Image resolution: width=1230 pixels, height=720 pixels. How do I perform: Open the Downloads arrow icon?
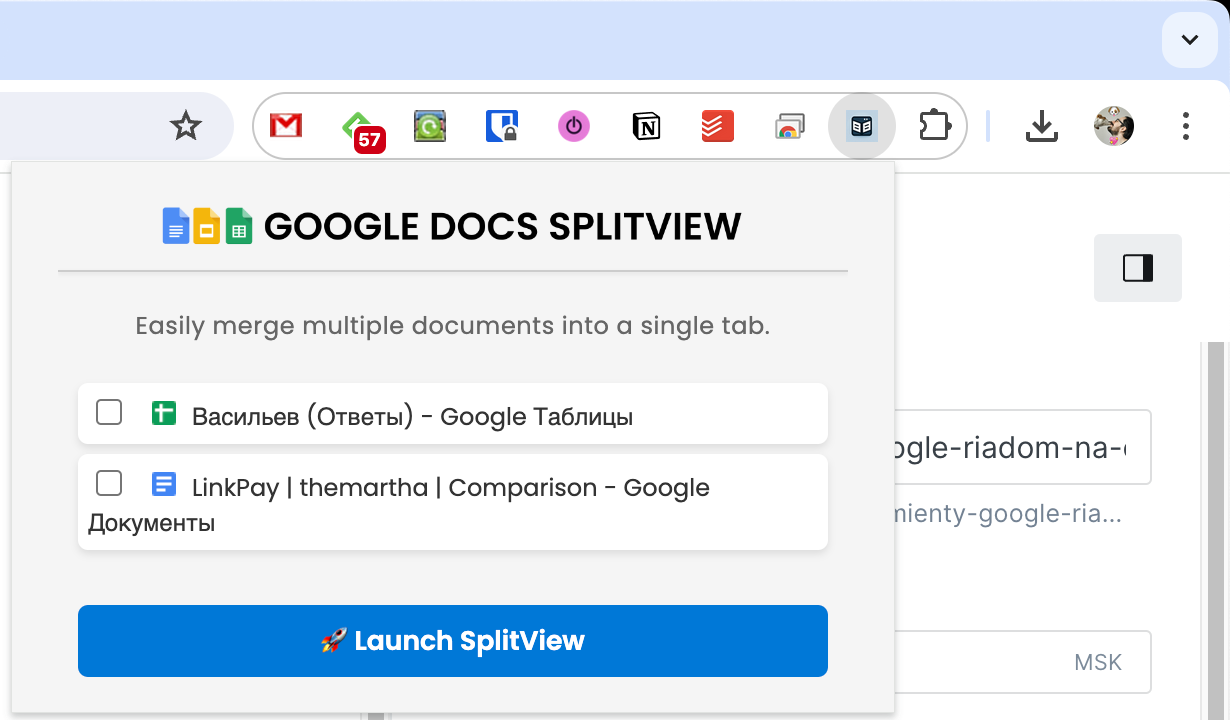coord(1042,126)
